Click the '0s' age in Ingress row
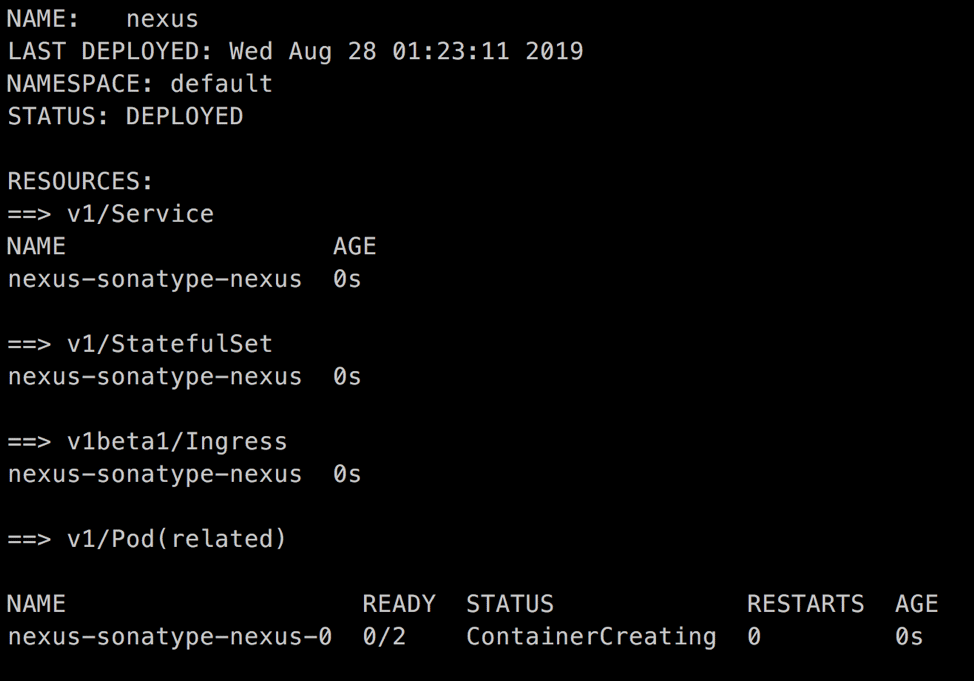The height and width of the screenshot is (681, 974). click(x=347, y=474)
